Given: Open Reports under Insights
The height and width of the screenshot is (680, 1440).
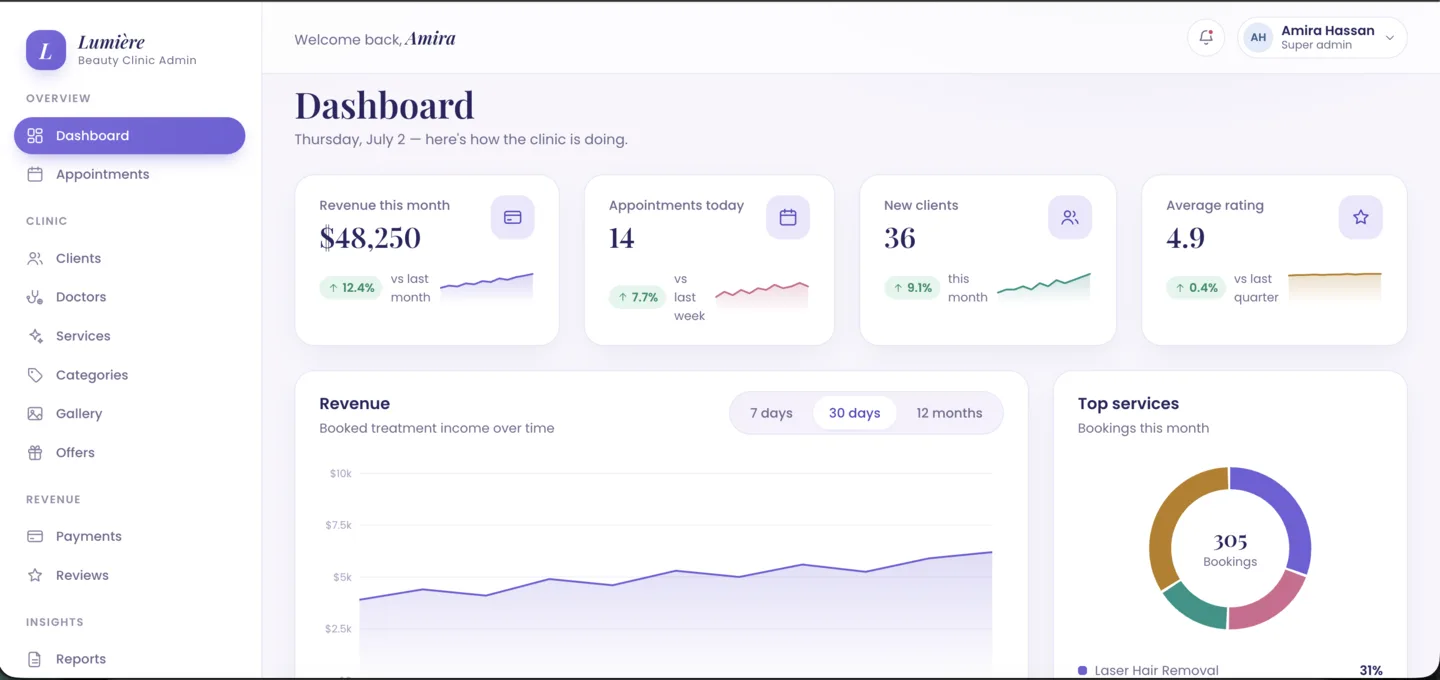Looking at the screenshot, I should click(129, 659).
